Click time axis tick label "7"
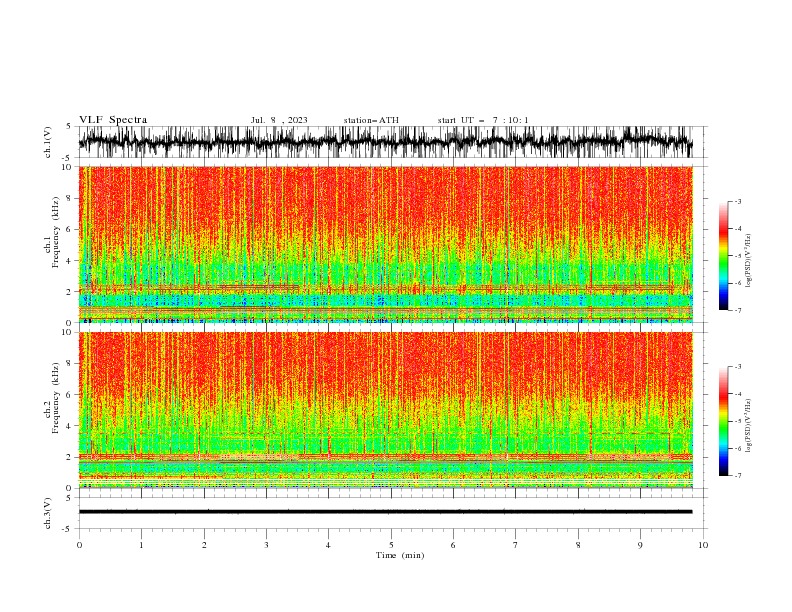This screenshot has height=612, width=792. (x=516, y=545)
